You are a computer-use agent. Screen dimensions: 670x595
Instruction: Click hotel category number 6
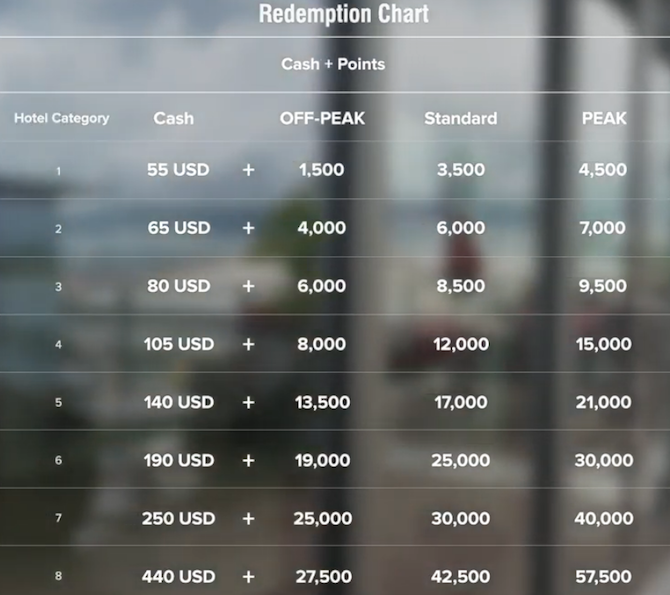(59, 460)
